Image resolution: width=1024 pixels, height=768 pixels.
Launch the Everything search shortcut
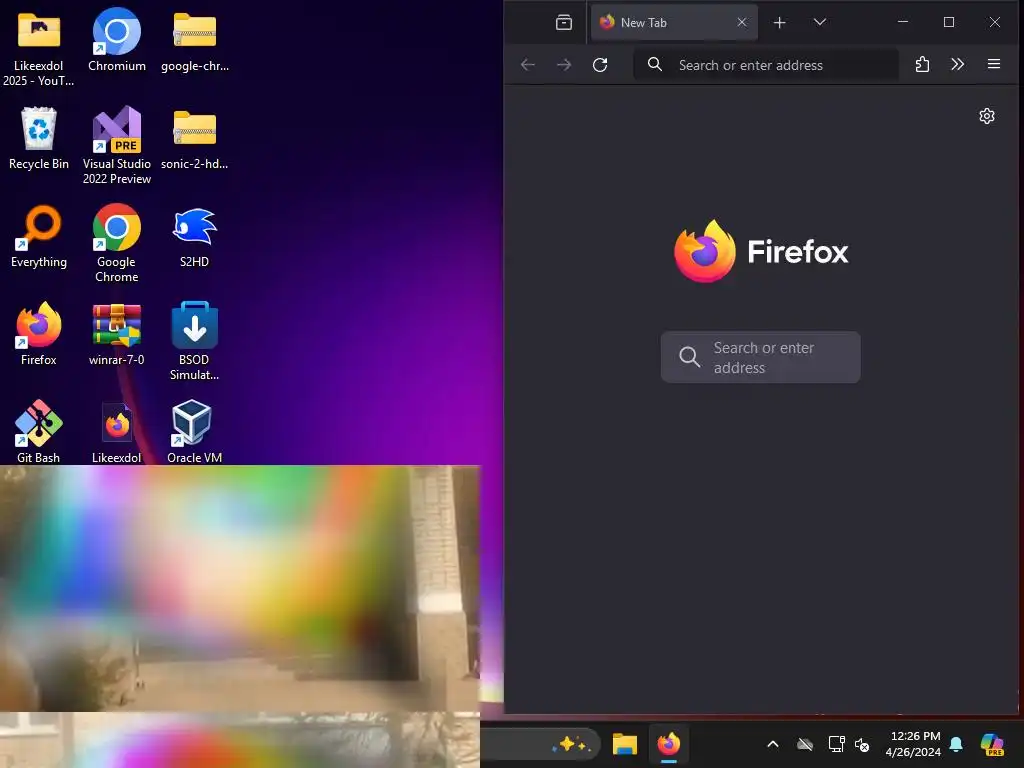point(39,236)
